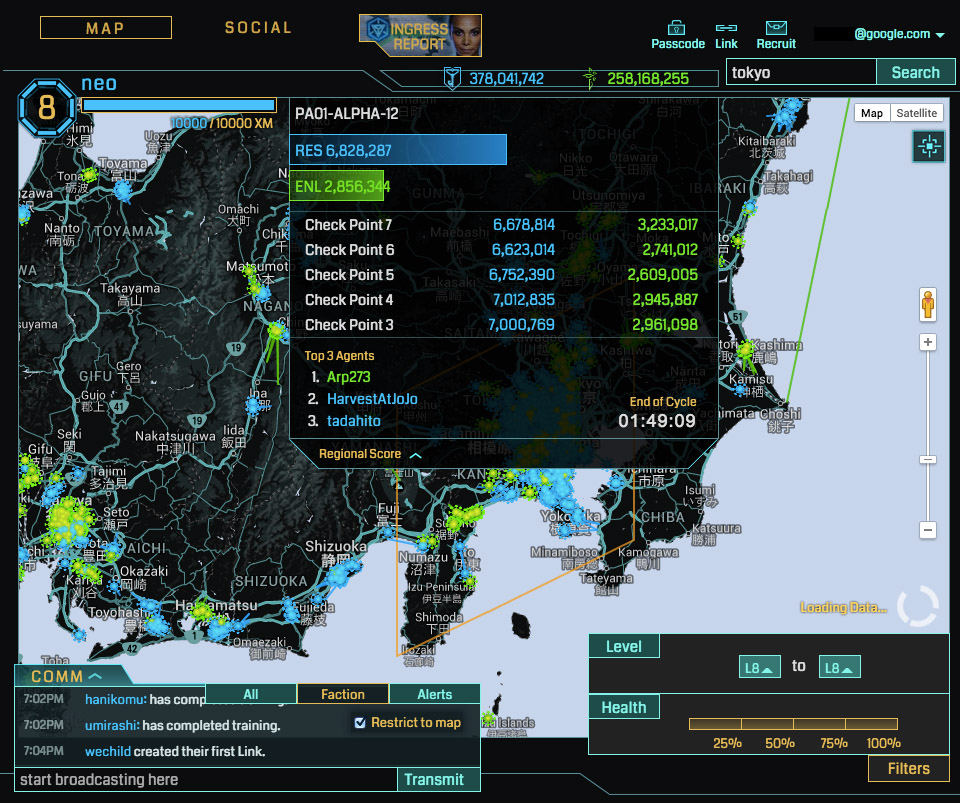Collapse the COMM panel chevron
This screenshot has width=960, height=803.
click(95, 676)
